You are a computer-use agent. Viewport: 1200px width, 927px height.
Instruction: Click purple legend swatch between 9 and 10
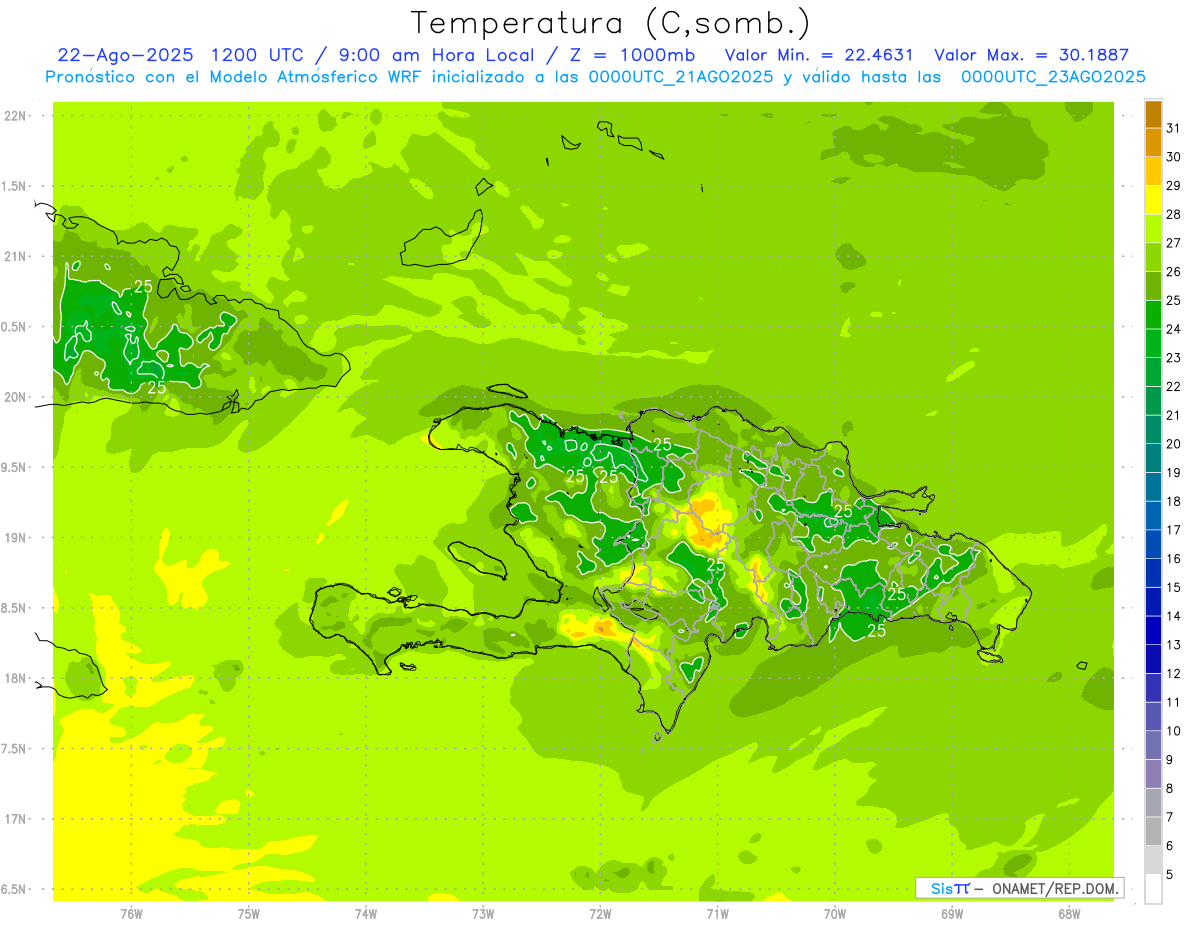point(1153,744)
